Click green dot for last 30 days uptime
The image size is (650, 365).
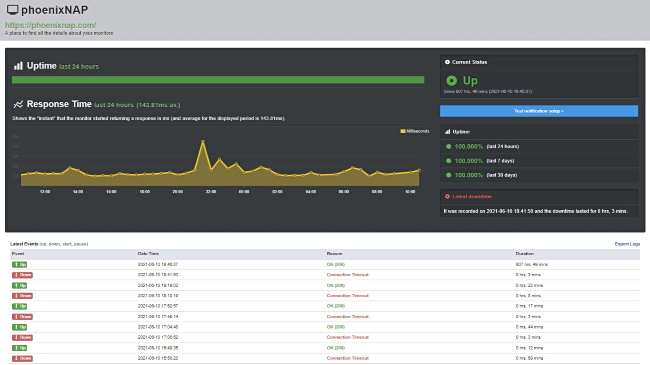[x=448, y=175]
